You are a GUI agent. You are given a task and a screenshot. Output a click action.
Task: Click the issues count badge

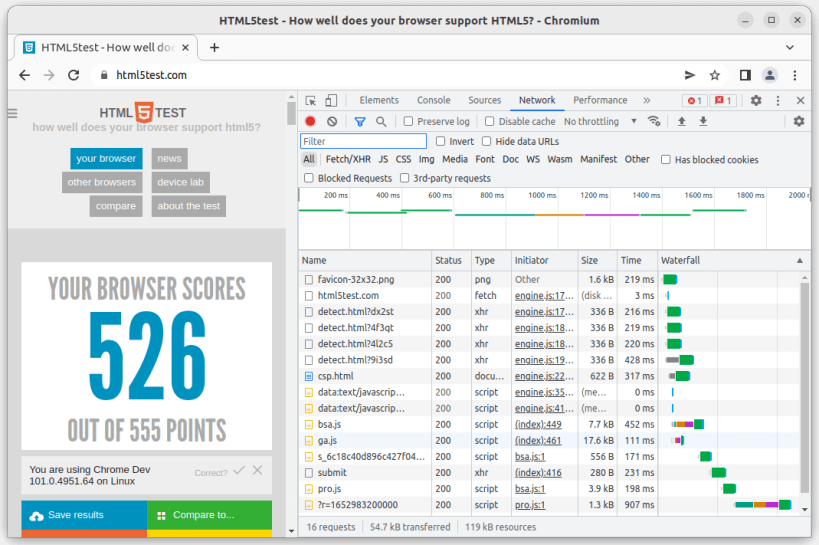click(723, 100)
